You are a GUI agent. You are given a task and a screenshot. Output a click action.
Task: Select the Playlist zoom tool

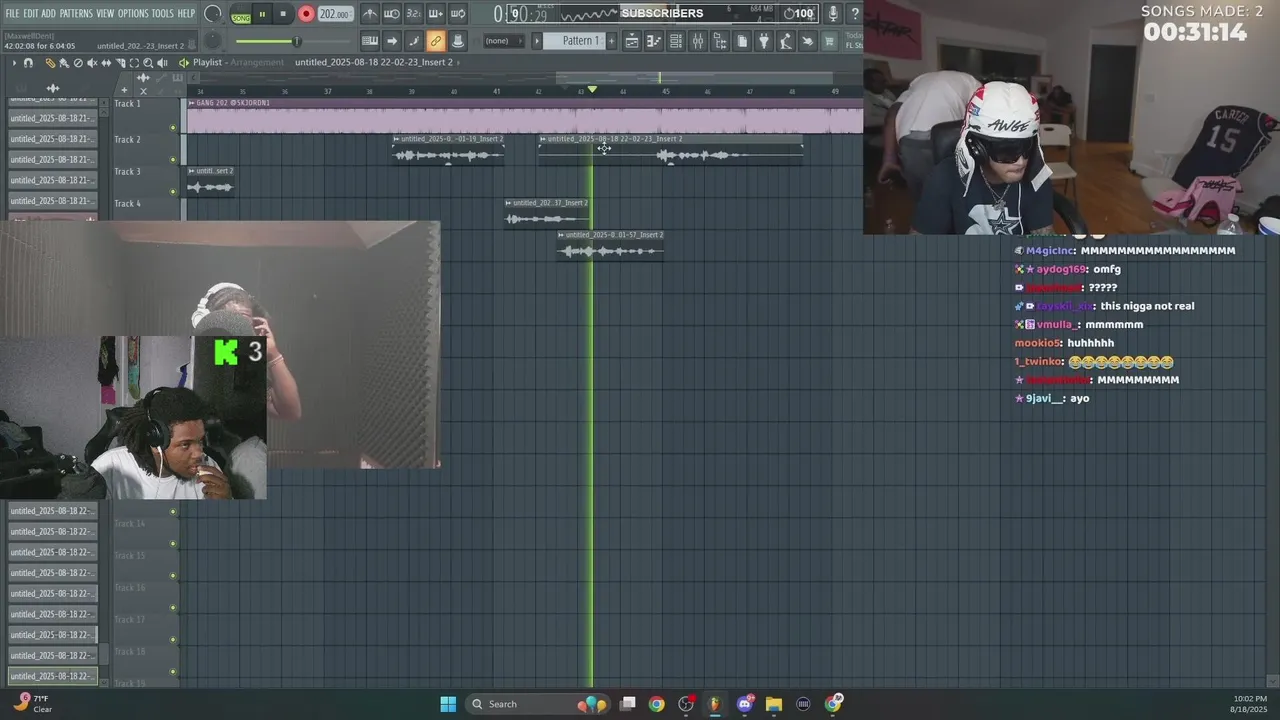point(148,62)
